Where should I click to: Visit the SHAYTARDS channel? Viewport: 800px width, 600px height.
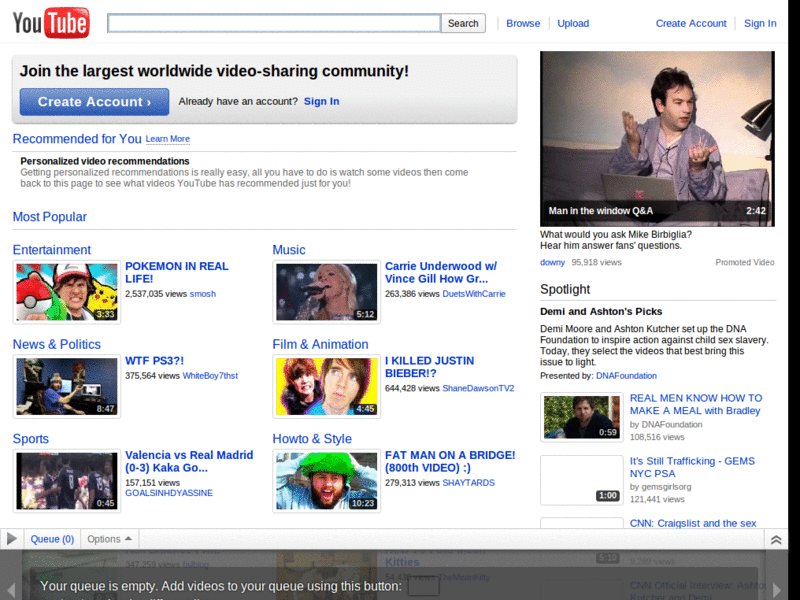tap(468, 483)
